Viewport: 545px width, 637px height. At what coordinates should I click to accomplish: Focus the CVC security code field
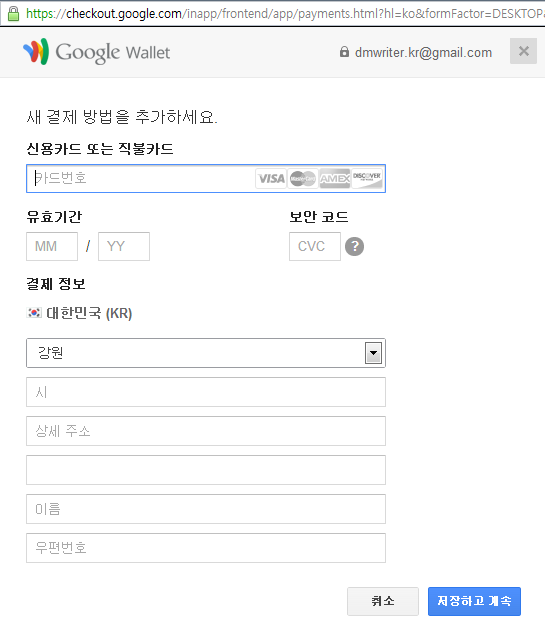pos(315,246)
